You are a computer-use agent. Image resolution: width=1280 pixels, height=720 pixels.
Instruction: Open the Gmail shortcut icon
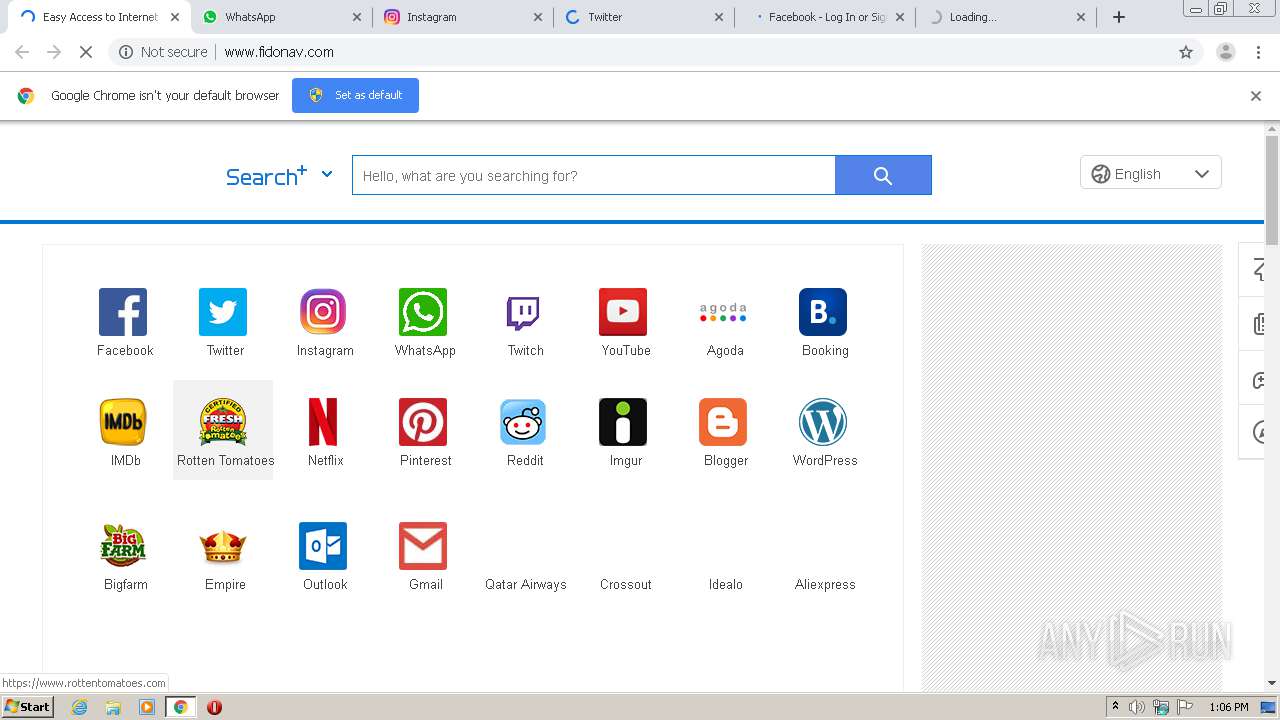pyautogui.click(x=423, y=546)
